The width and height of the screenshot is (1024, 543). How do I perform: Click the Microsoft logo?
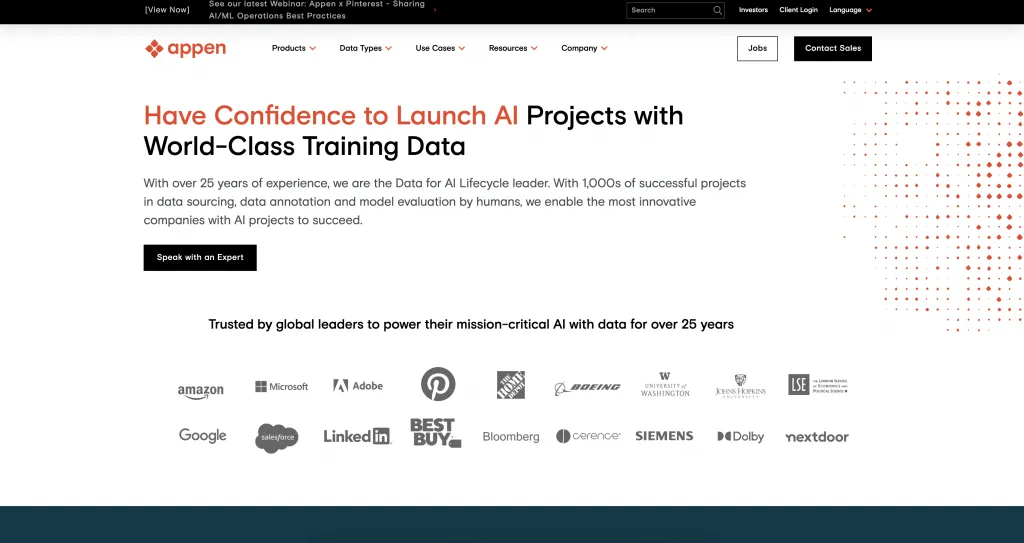(281, 386)
